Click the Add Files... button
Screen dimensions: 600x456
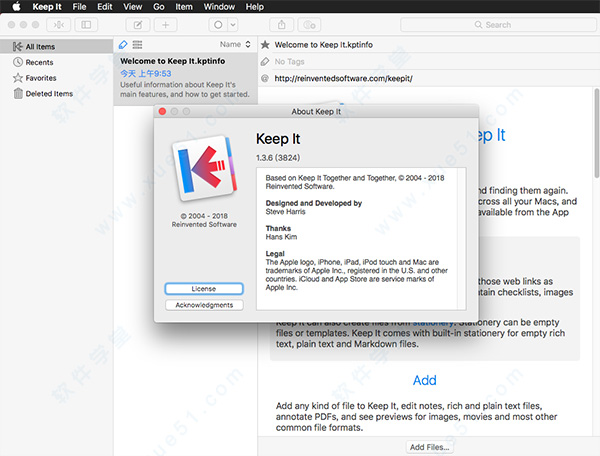[x=429, y=447]
